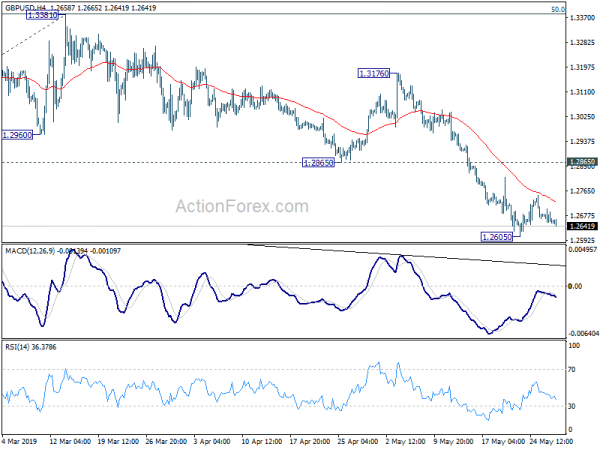Click the 1.26050 low price label
Viewport: 600px width, 450px height.
click(x=497, y=237)
